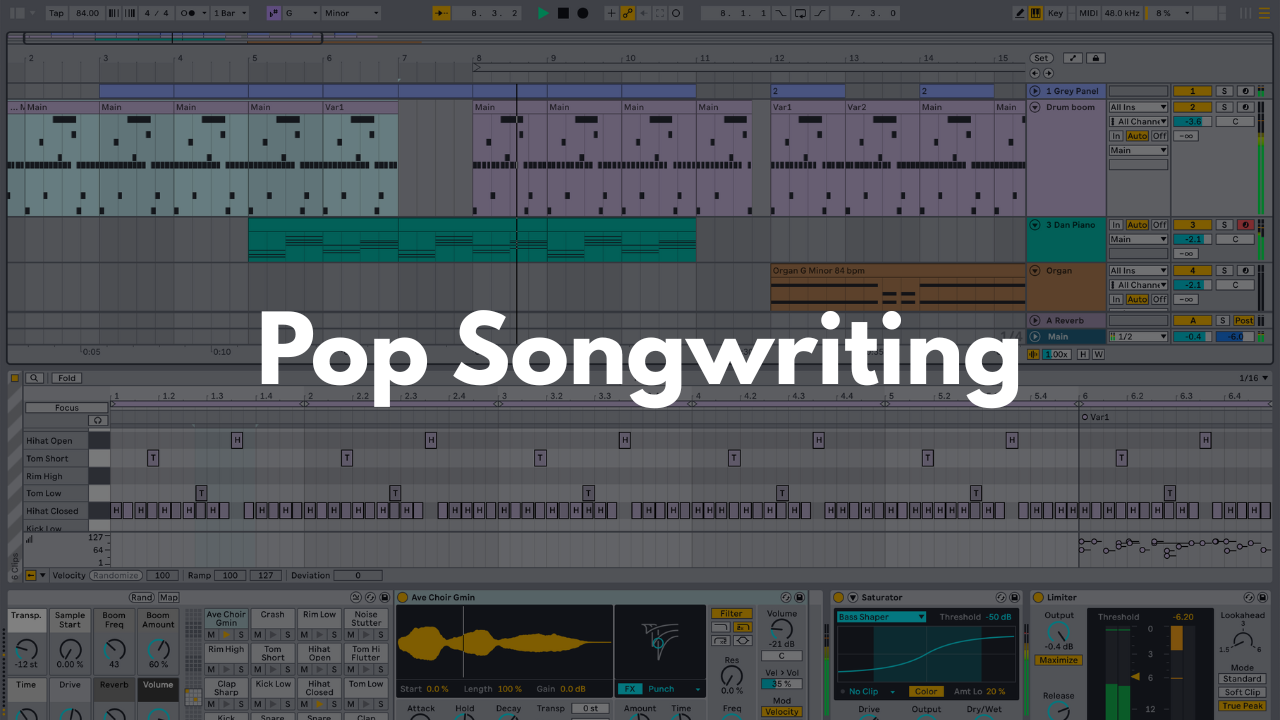Click the Maximize button in Saturator

click(1058, 660)
